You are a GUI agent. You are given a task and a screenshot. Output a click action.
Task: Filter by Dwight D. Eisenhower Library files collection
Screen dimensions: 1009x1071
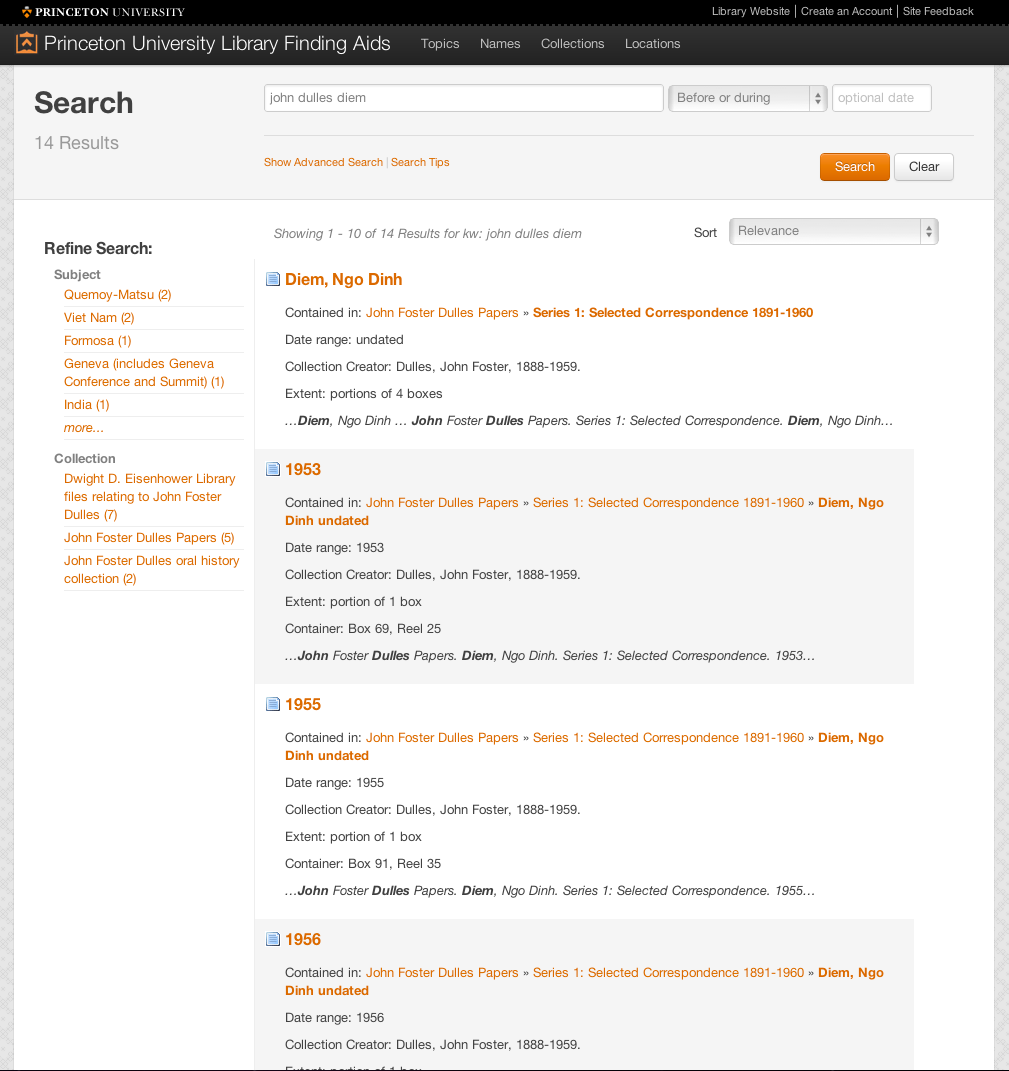[x=150, y=497]
